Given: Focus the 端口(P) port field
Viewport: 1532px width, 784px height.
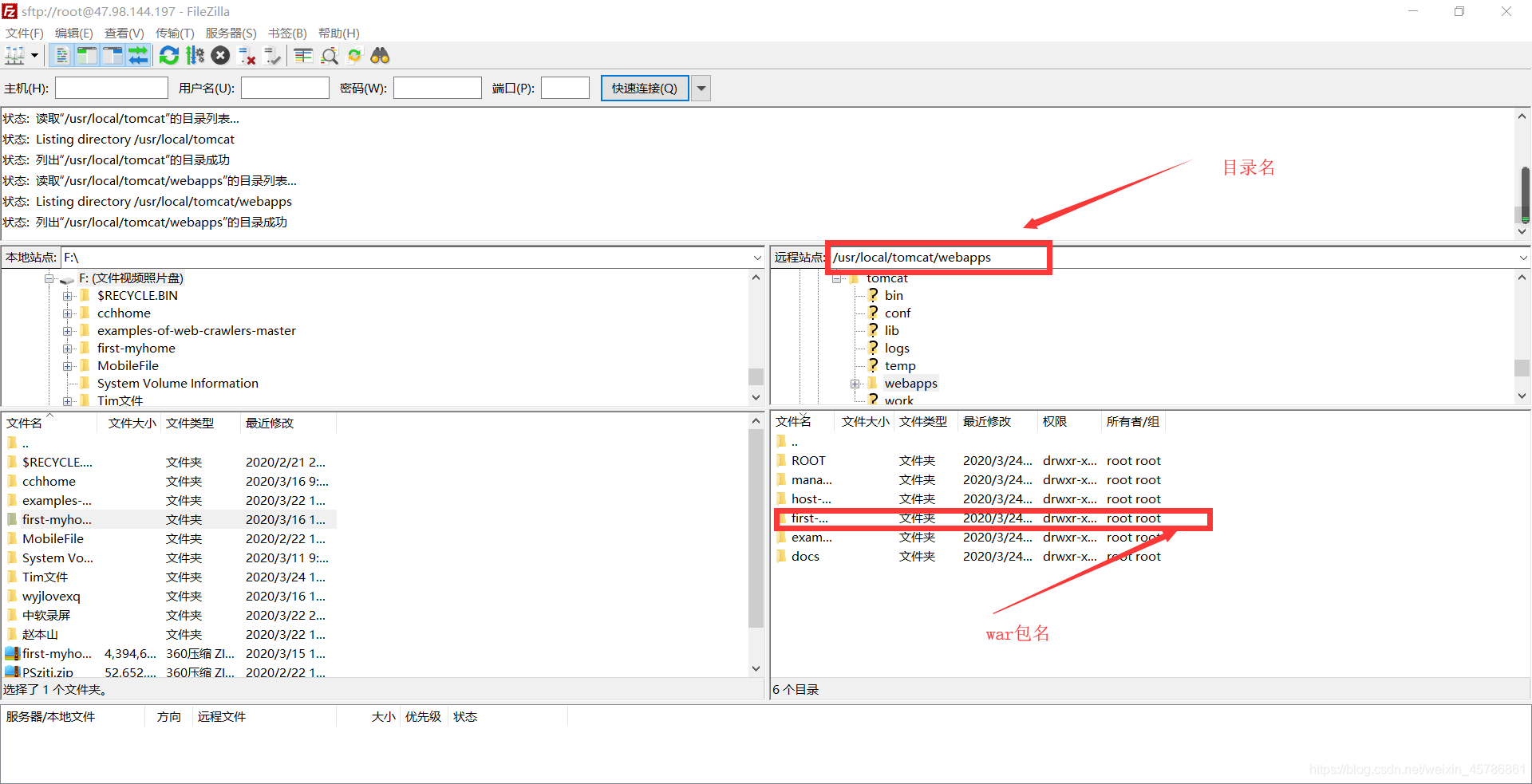Looking at the screenshot, I should pyautogui.click(x=565, y=88).
